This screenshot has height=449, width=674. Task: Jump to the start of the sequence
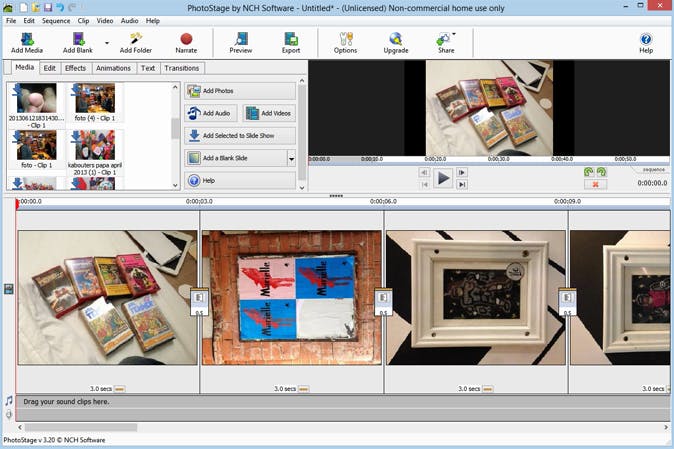point(424,184)
